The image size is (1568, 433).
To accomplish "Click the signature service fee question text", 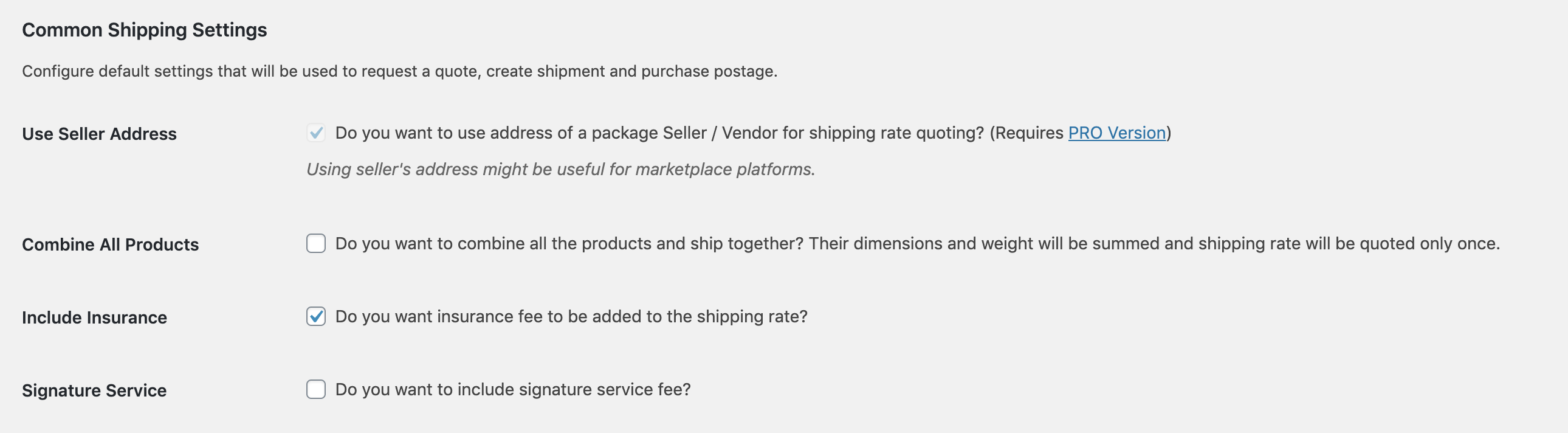I will [512, 390].
